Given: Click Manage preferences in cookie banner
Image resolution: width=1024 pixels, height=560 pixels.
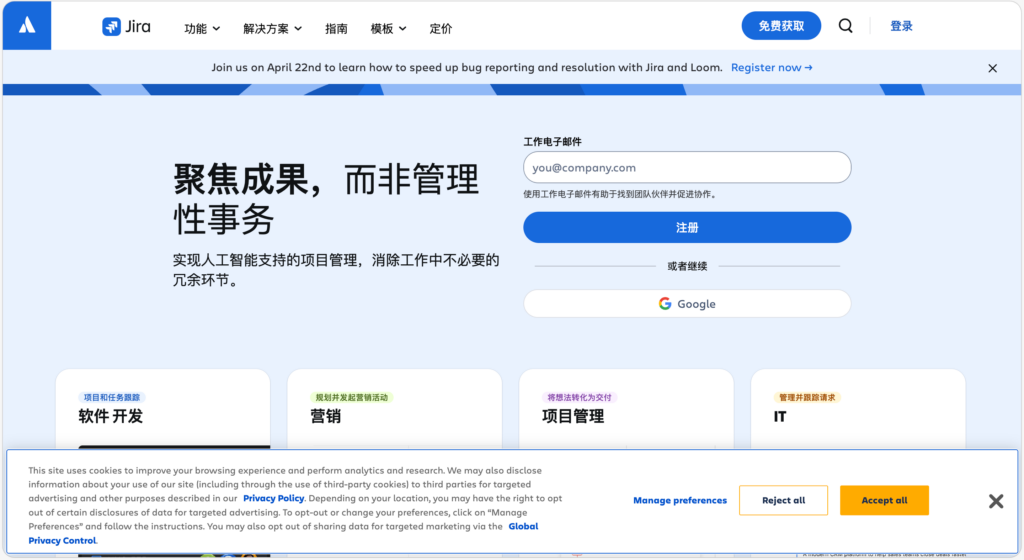Looking at the screenshot, I should click(x=680, y=501).
